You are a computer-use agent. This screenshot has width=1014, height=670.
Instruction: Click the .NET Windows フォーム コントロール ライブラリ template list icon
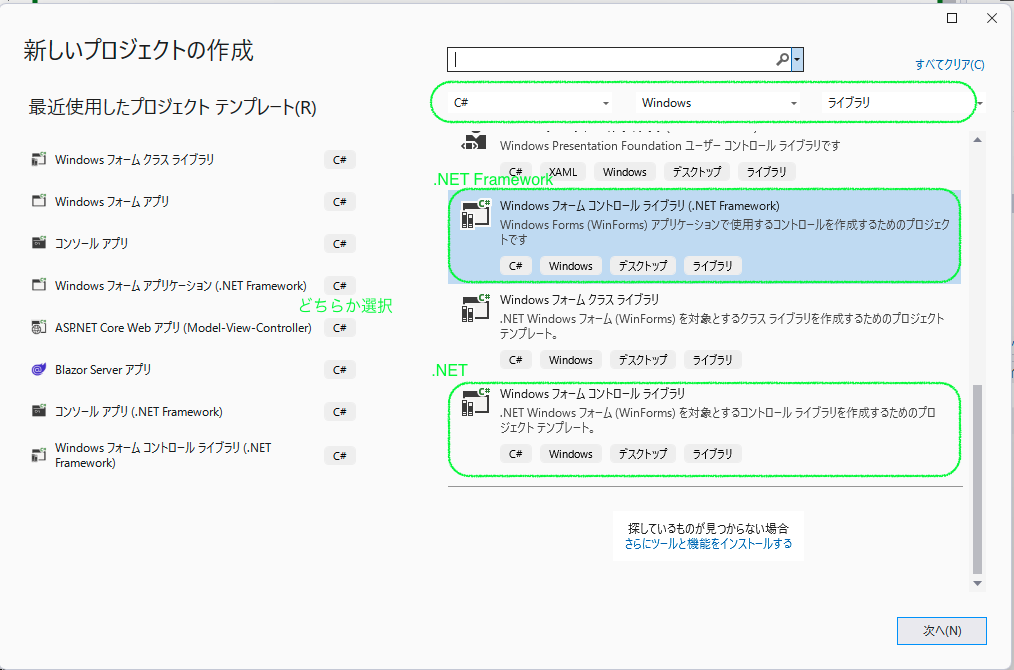point(475,402)
